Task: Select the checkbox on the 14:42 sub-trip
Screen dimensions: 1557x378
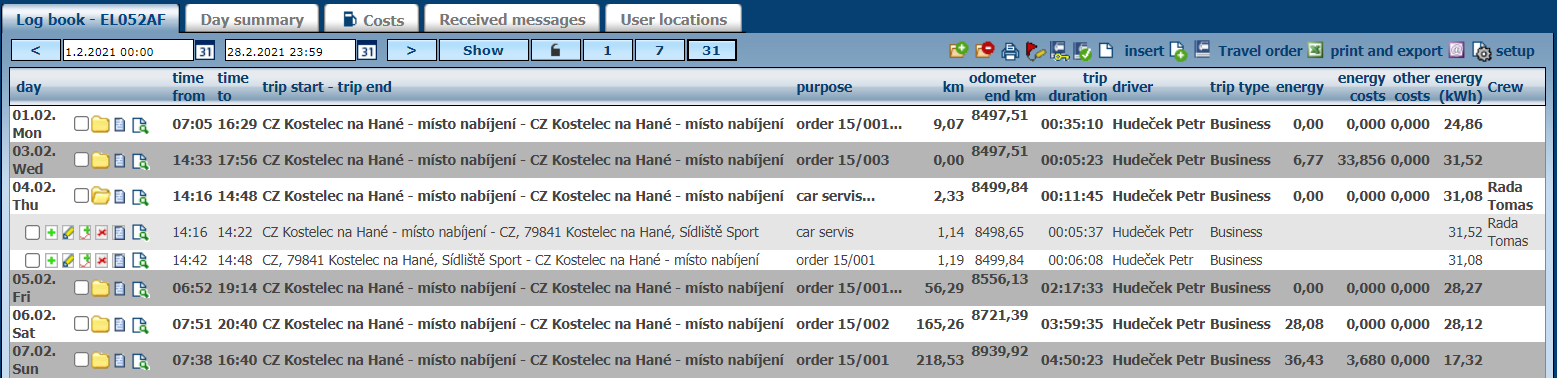Action: [x=32, y=261]
